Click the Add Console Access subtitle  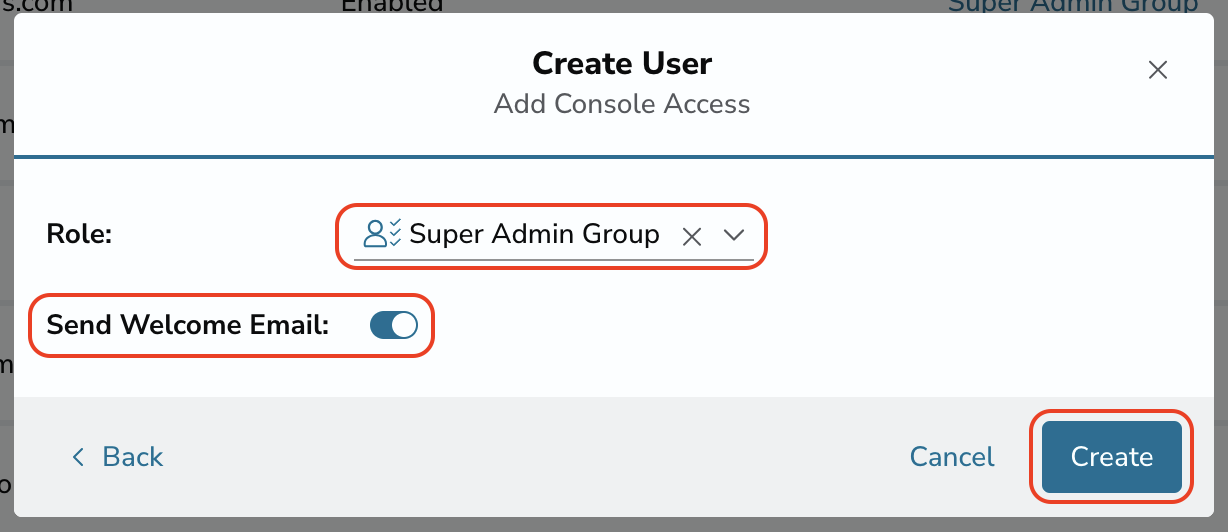622,104
